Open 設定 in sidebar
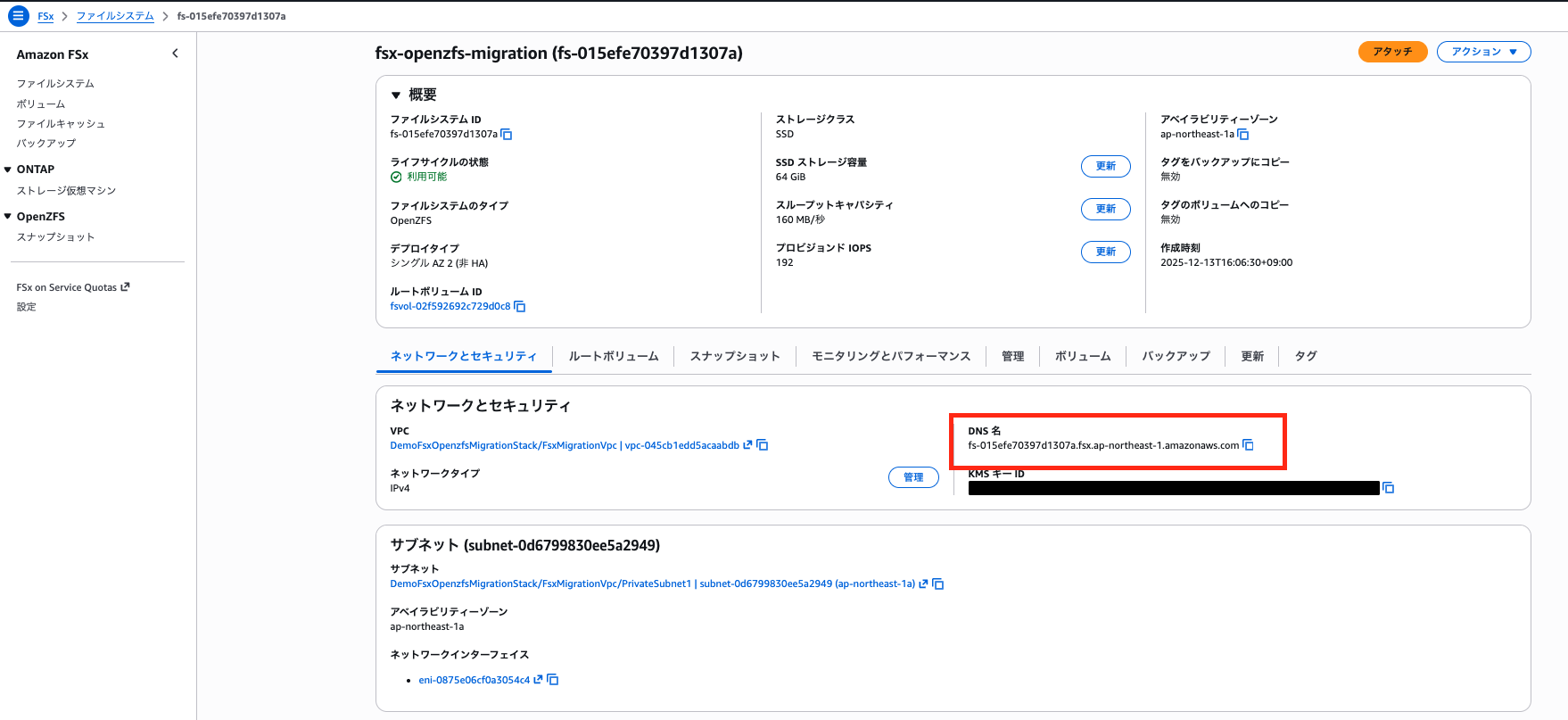The height and width of the screenshot is (720, 1568). (x=27, y=307)
